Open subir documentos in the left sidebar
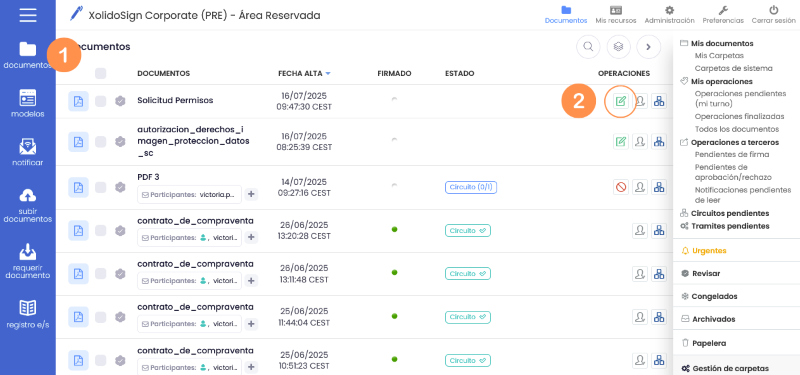The image size is (800, 375). [x=28, y=206]
